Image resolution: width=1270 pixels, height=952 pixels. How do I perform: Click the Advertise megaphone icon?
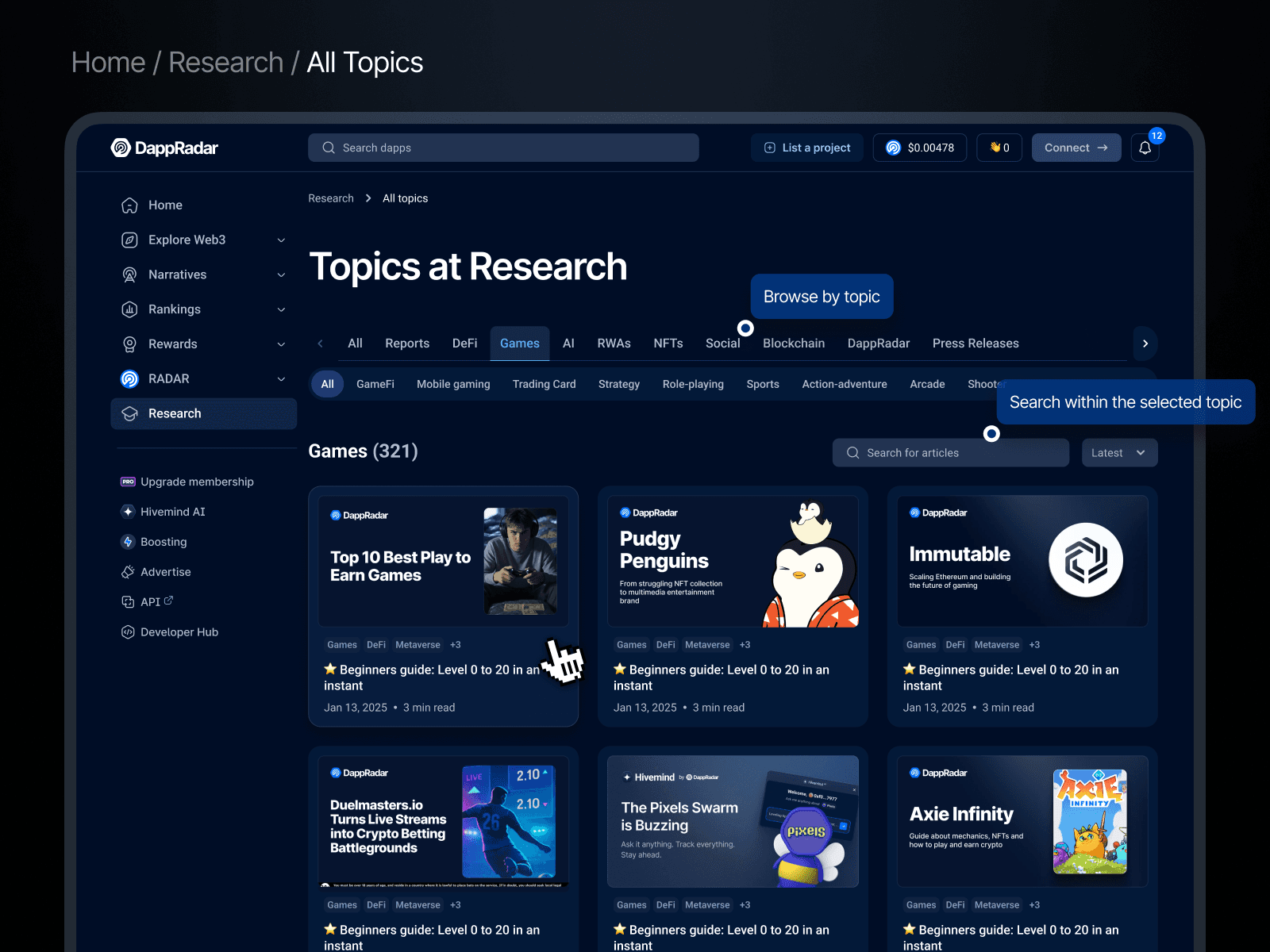128,572
